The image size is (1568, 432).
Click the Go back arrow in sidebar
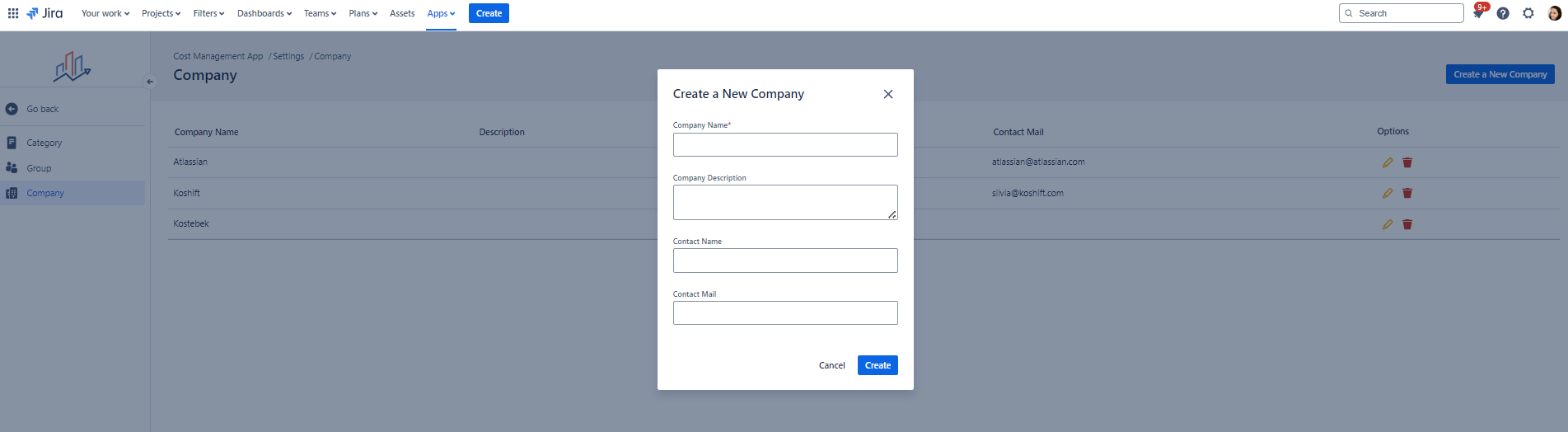12,109
